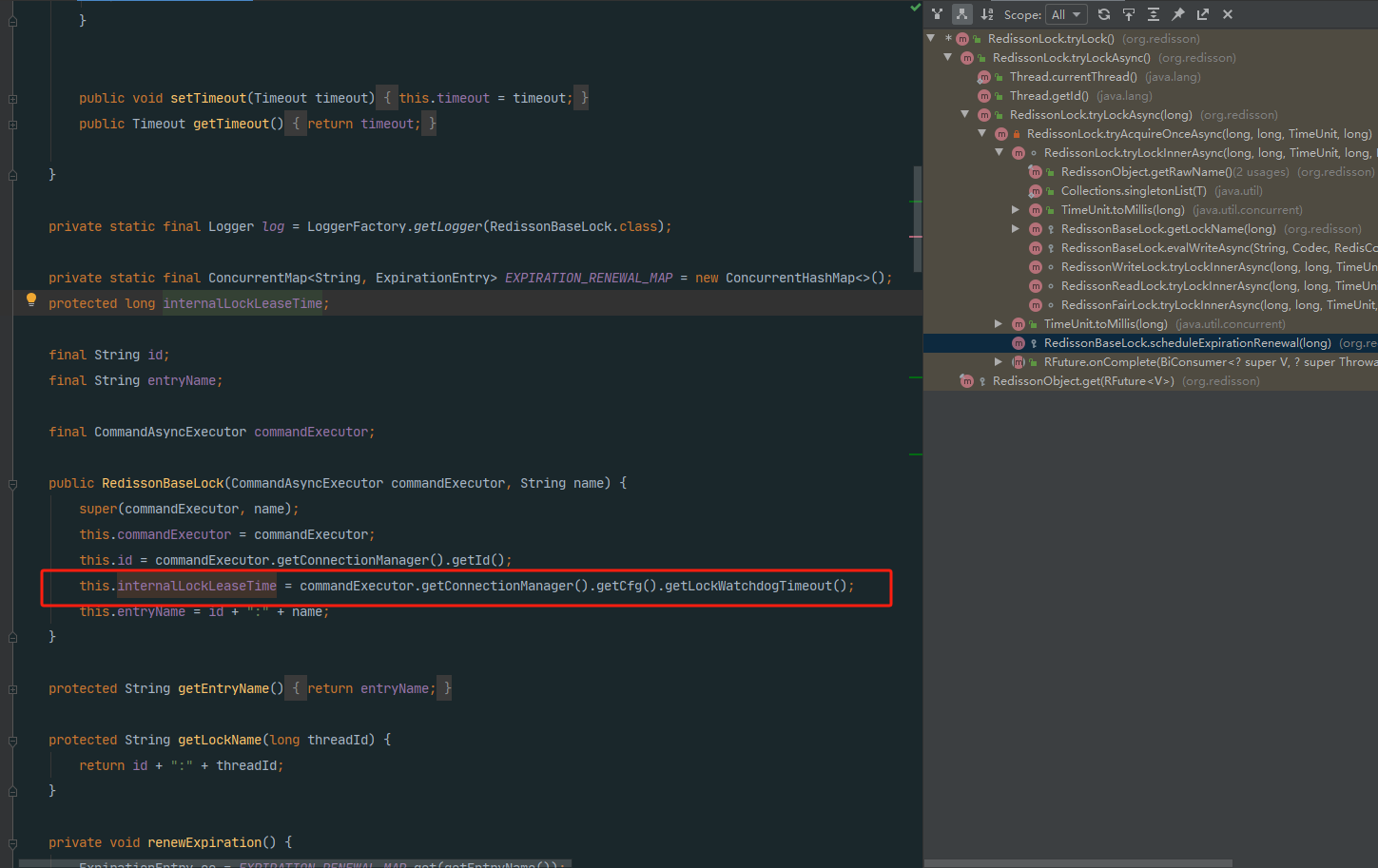Screen dimensions: 1378x868
Task: Click method icon of RedissonLock.tryAcquireOnceAsync
Action: click(x=1001, y=134)
